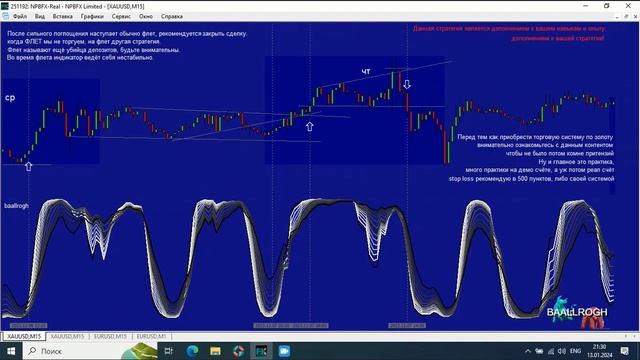Screen dimensions: 640x360
Task: Open Task View on the taskbar
Action: 169,351
